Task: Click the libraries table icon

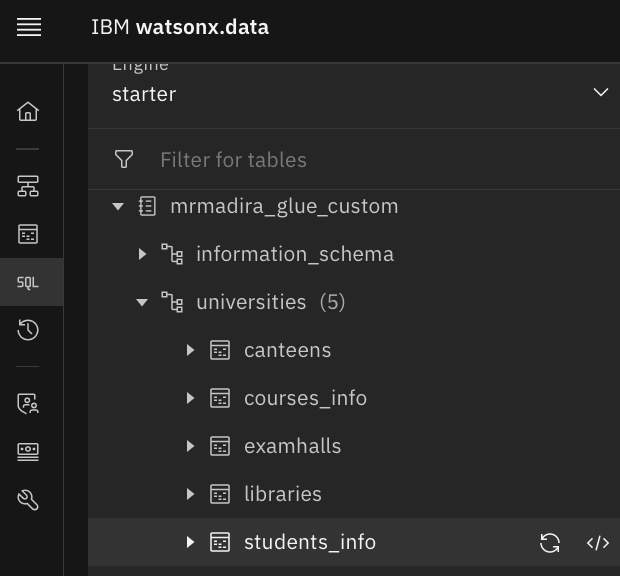Action: coord(220,494)
